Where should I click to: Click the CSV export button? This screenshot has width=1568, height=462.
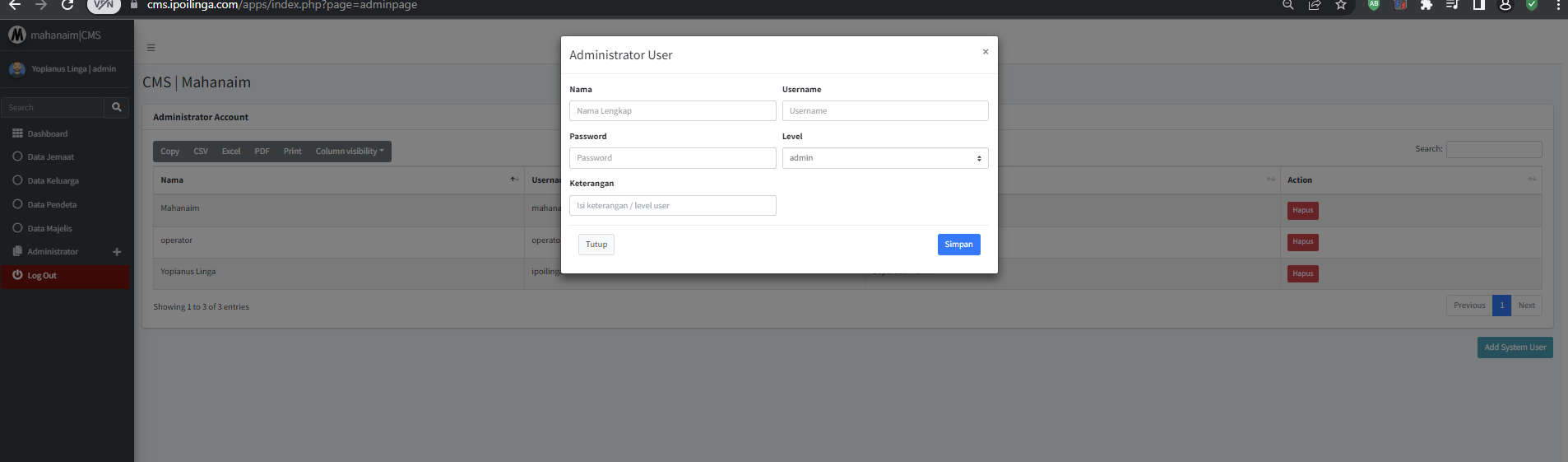pos(201,152)
